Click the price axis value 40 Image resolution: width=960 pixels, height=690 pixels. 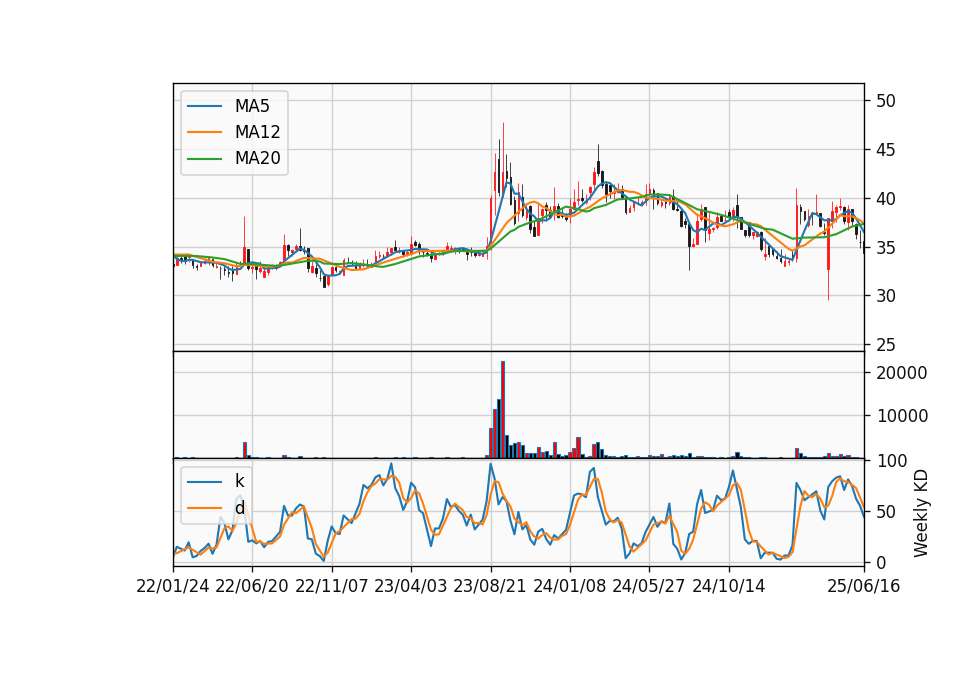click(885, 200)
